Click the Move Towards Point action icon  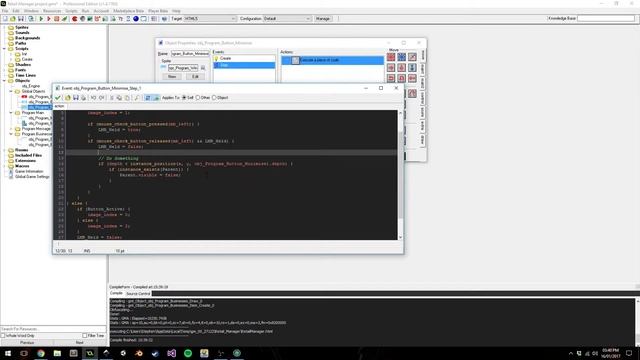click(412, 57)
